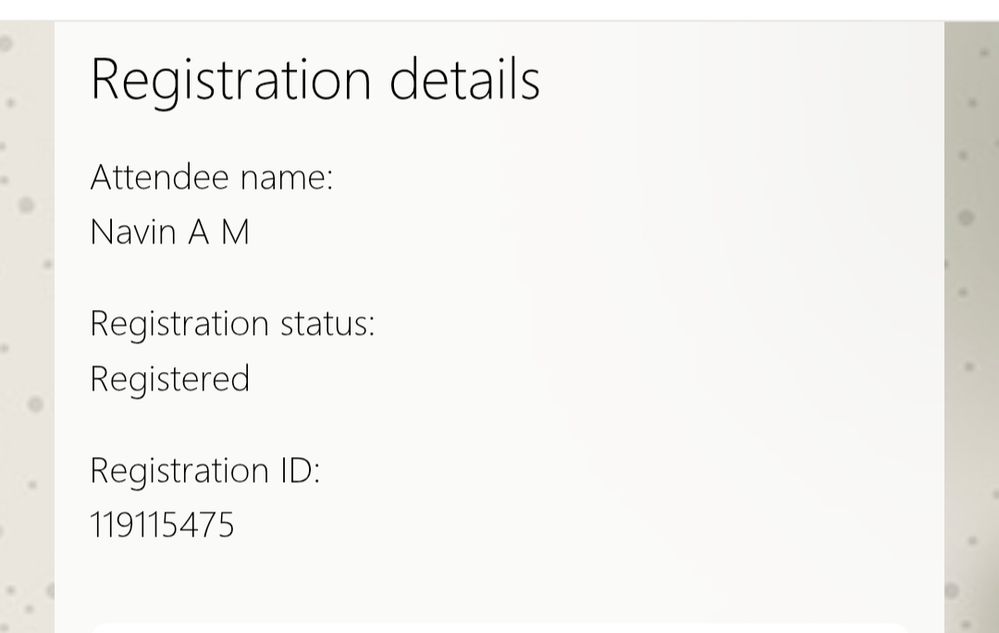Screen dimensions: 999x633
Task: Click the word "name:" in the label
Action: tap(286, 178)
